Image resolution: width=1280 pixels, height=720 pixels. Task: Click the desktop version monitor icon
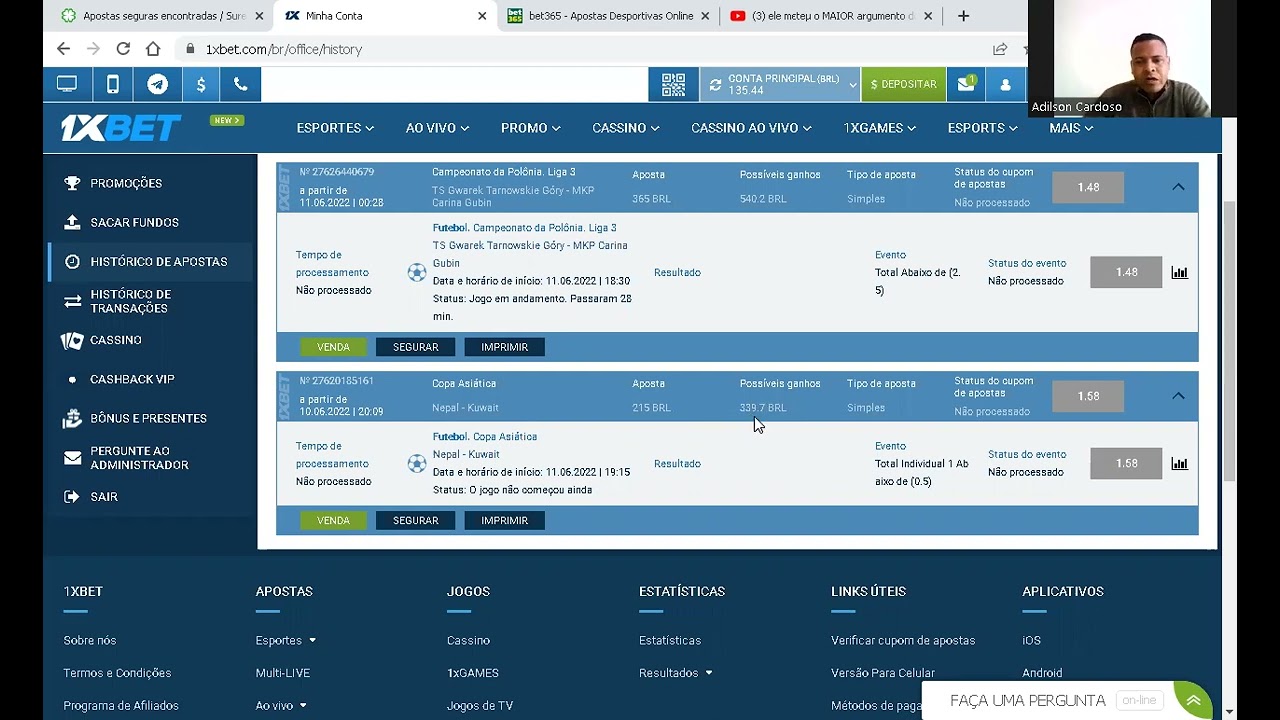67,85
